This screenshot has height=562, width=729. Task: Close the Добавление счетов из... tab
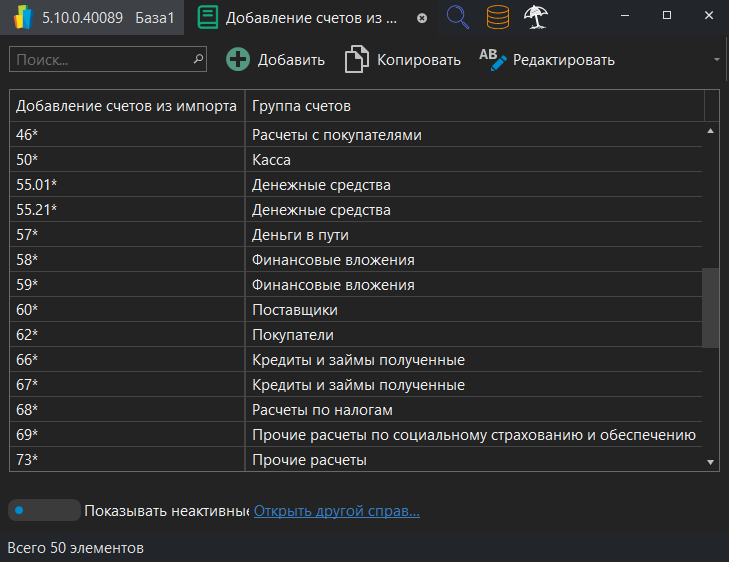pos(422,18)
